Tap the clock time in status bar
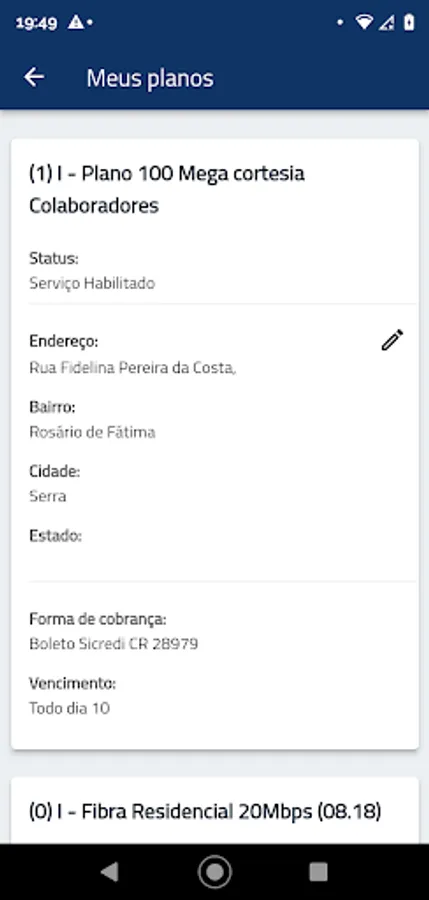Screen dimensions: 429x900 point(37,23)
